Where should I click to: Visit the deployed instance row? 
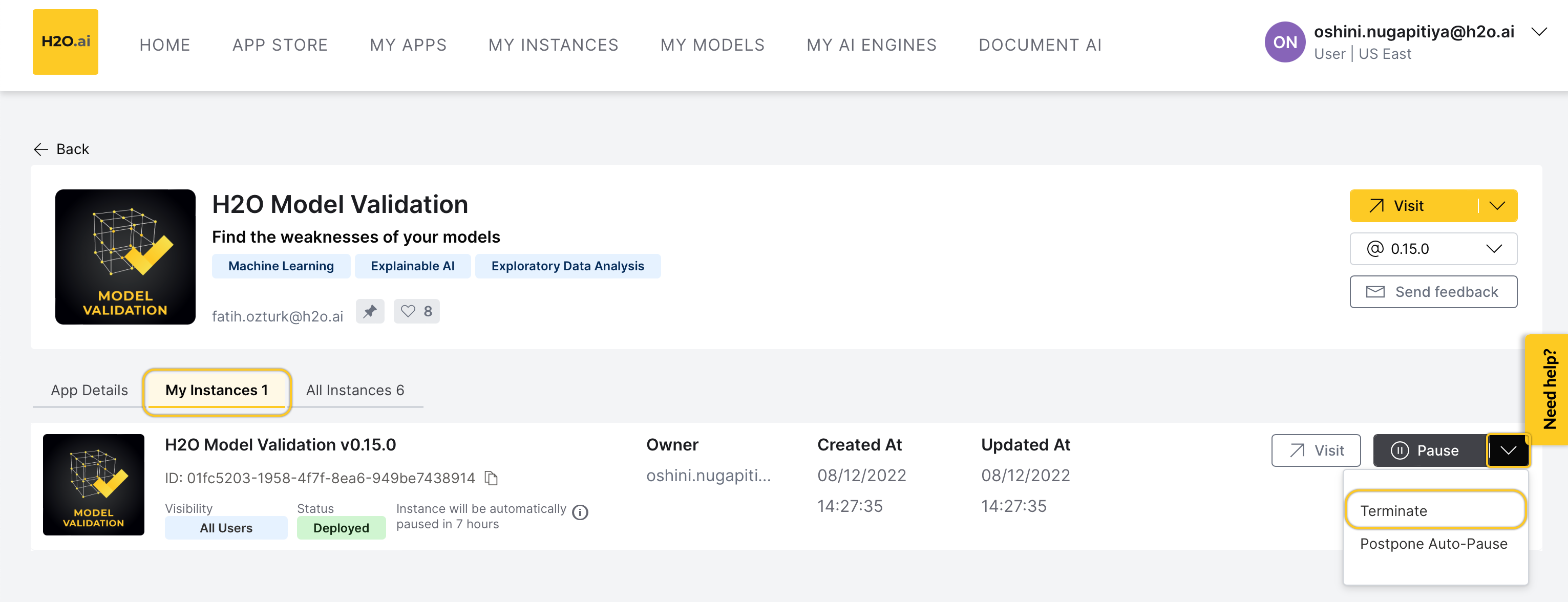1316,450
